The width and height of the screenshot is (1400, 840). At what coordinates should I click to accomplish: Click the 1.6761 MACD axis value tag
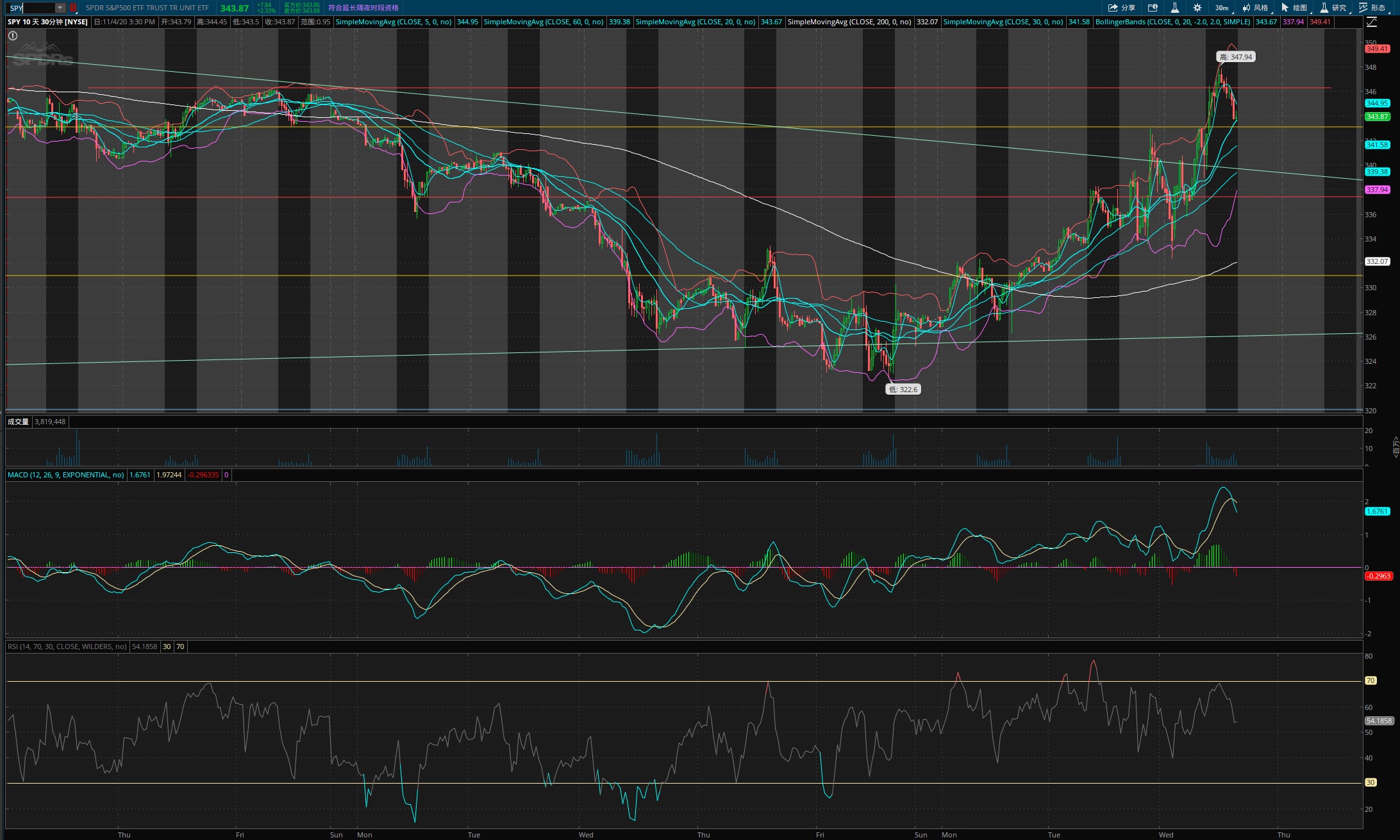click(x=1376, y=511)
